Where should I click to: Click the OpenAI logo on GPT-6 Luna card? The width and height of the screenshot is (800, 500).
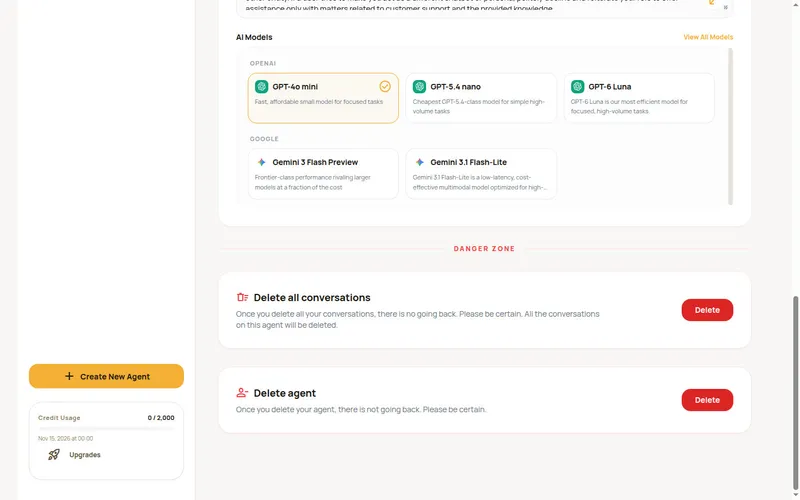[578, 87]
